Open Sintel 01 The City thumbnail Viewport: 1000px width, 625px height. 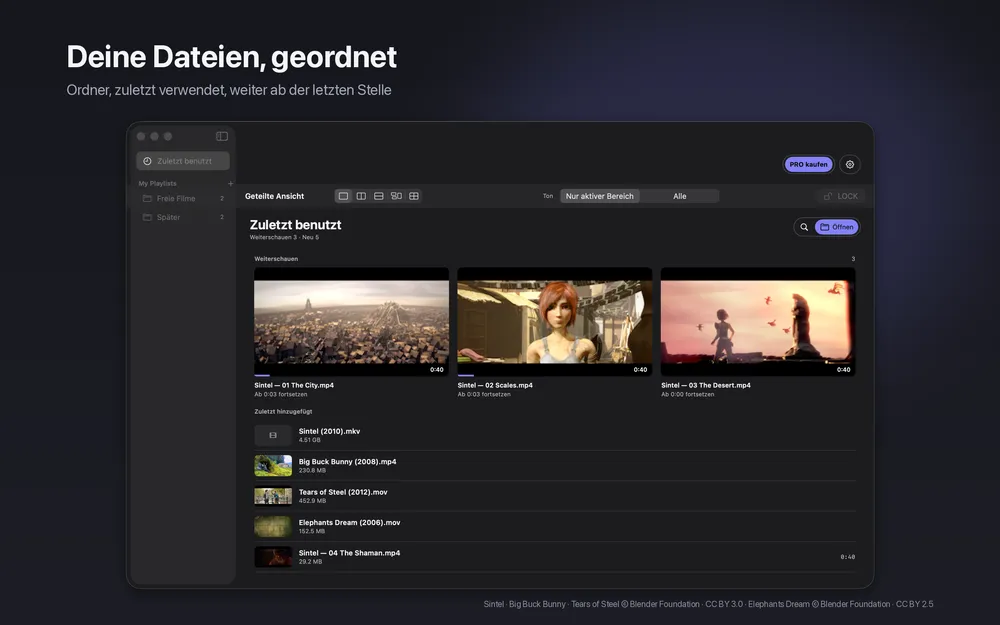click(351, 321)
